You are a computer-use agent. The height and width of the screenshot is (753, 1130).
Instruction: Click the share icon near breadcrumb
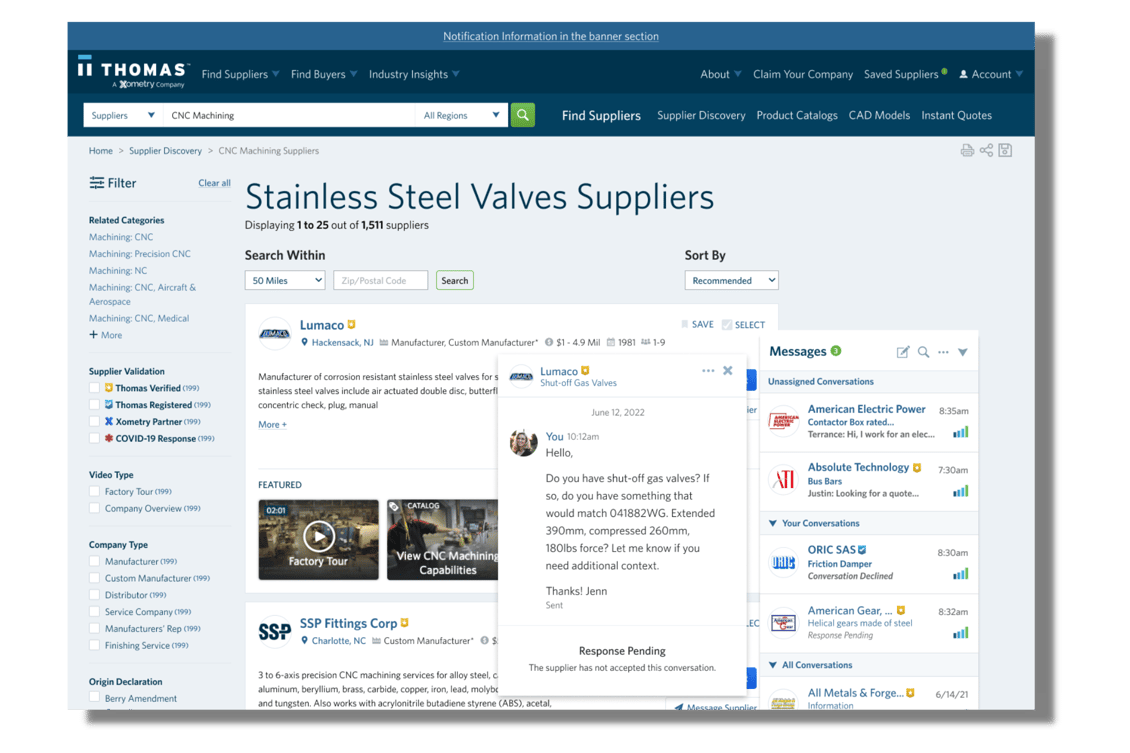(x=986, y=151)
